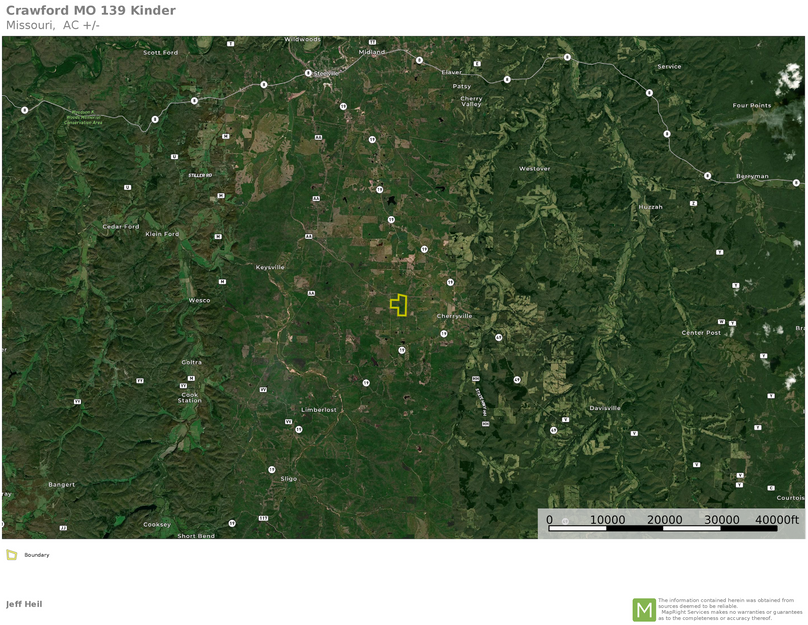Click the green MapRight M logo
This screenshot has height=625, width=808.
[x=644, y=610]
